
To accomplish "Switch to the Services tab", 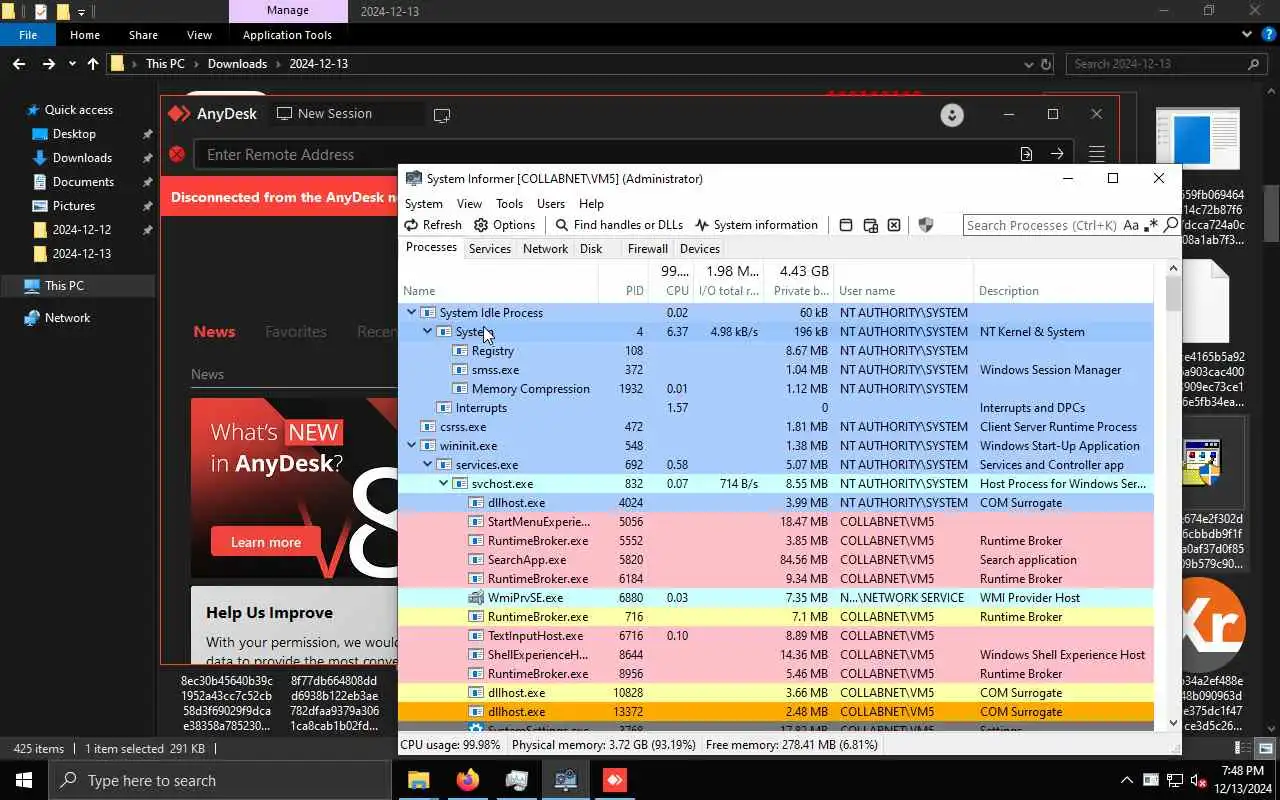I will point(490,249).
